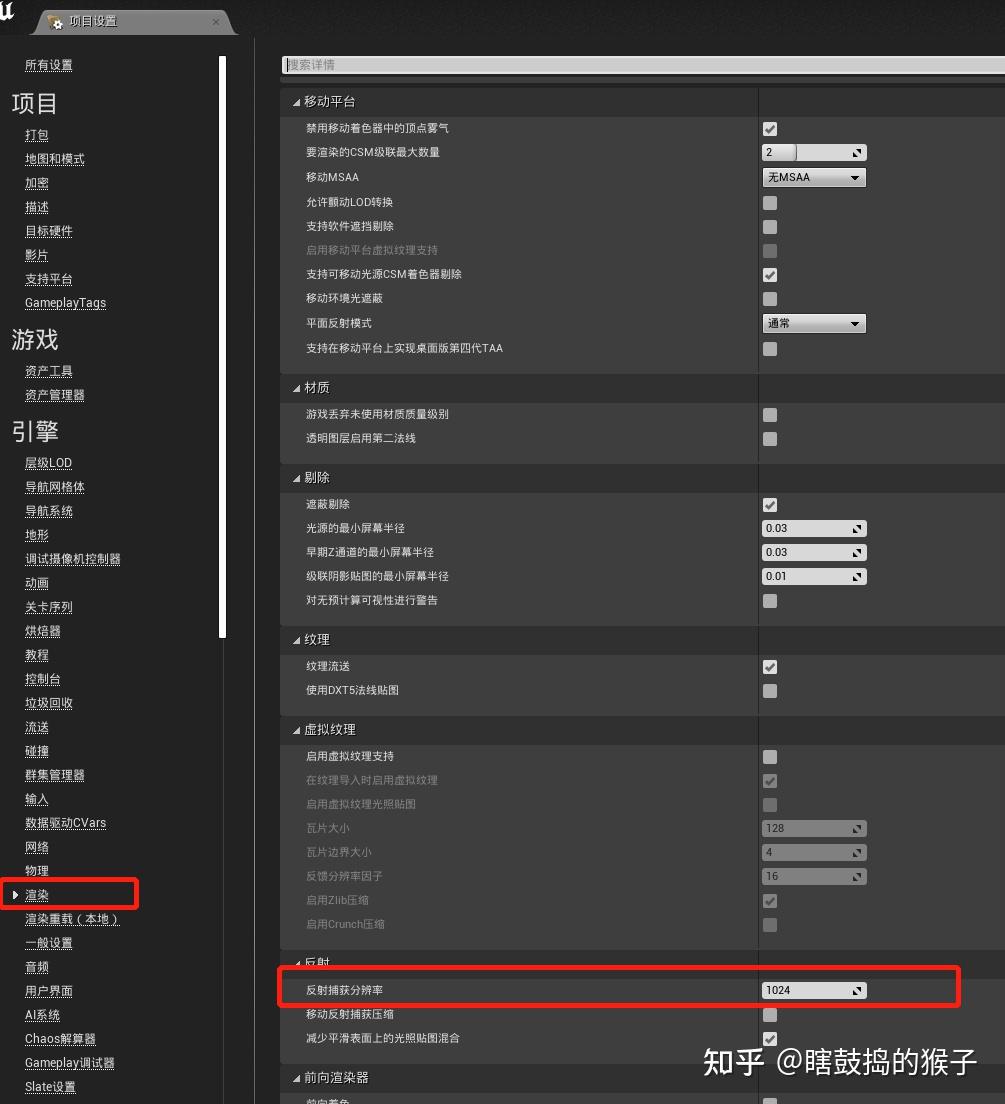The image size is (1005, 1104).
Task: Open the 移动MSAA dropdown
Action: pyautogui.click(x=814, y=177)
